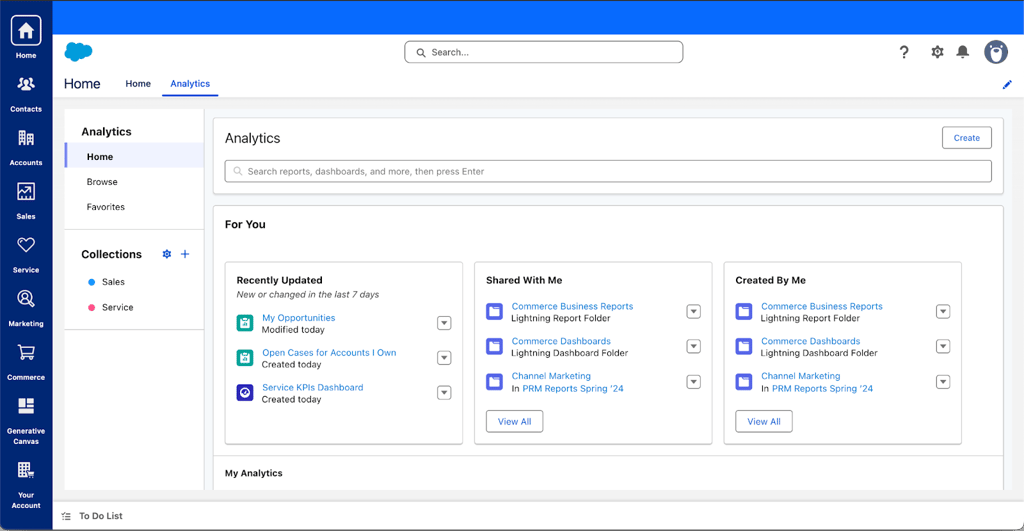Image resolution: width=1024 pixels, height=531 pixels.
Task: Open Home in the left navigation bar
Action: pyautogui.click(x=25, y=38)
